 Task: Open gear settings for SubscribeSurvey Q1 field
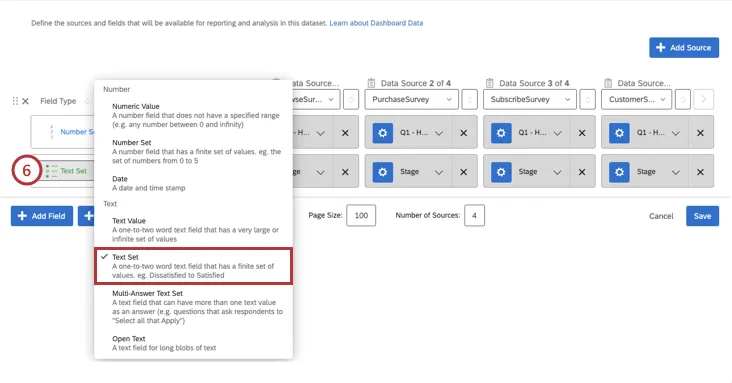tap(501, 133)
